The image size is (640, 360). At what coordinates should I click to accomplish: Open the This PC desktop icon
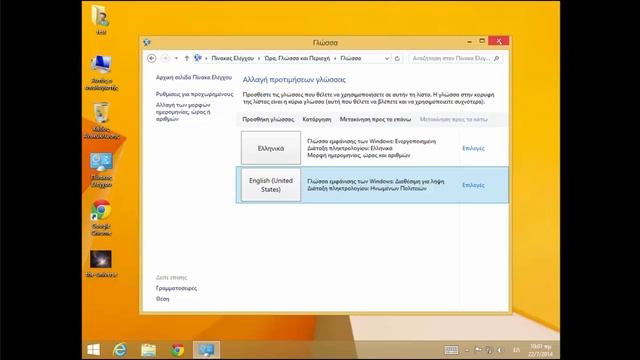click(101, 73)
